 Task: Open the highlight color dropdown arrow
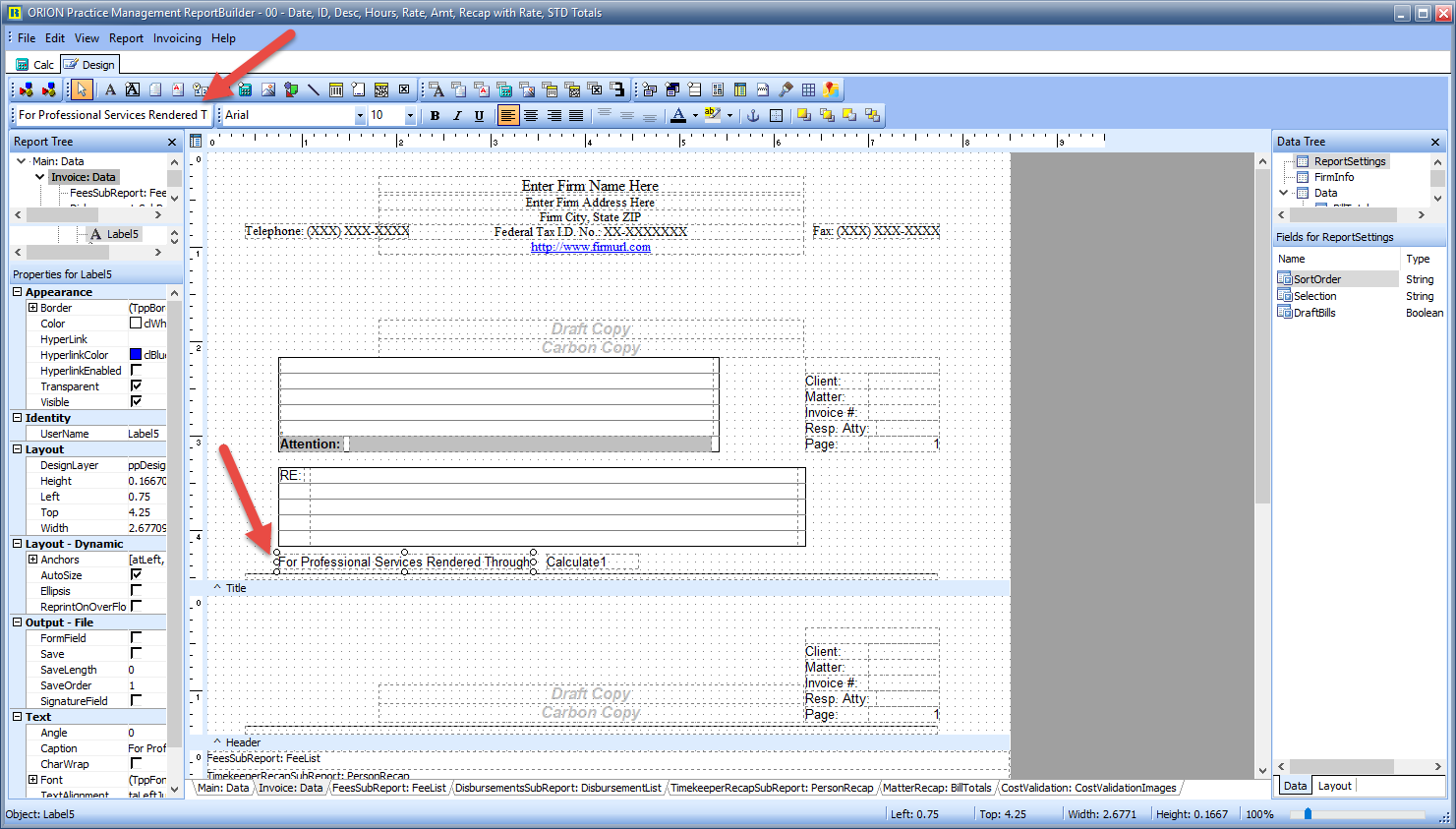pyautogui.click(x=730, y=115)
